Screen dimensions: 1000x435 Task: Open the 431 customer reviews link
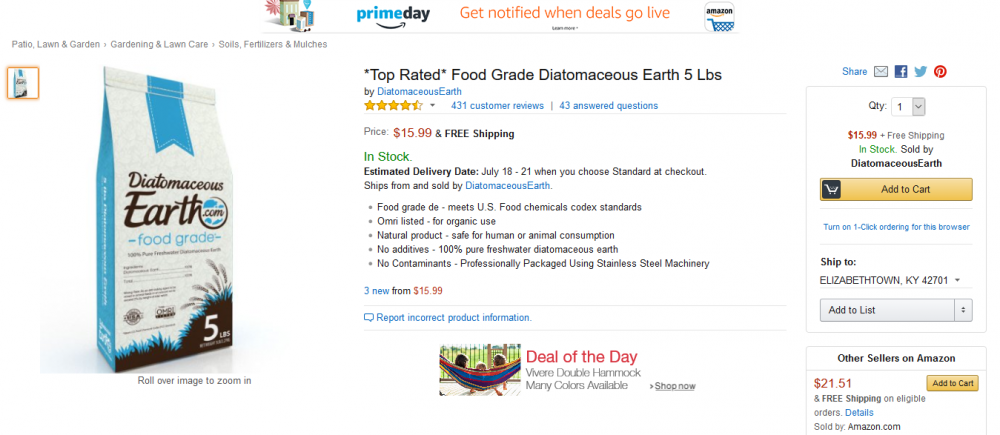(x=497, y=105)
